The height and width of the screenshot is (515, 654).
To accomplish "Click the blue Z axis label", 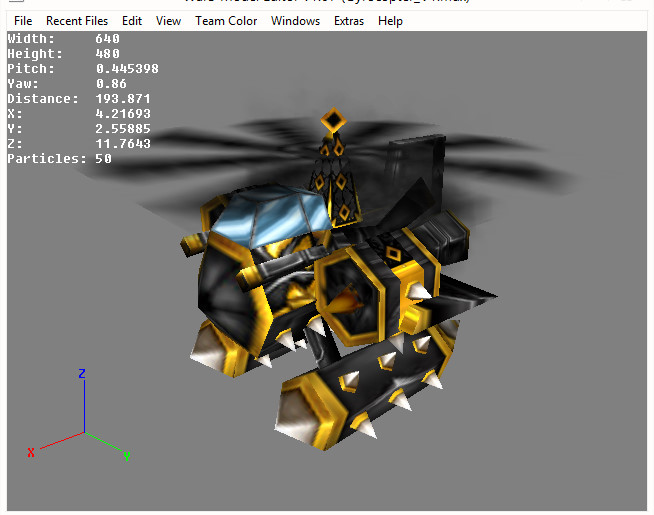I will pos(82,373).
